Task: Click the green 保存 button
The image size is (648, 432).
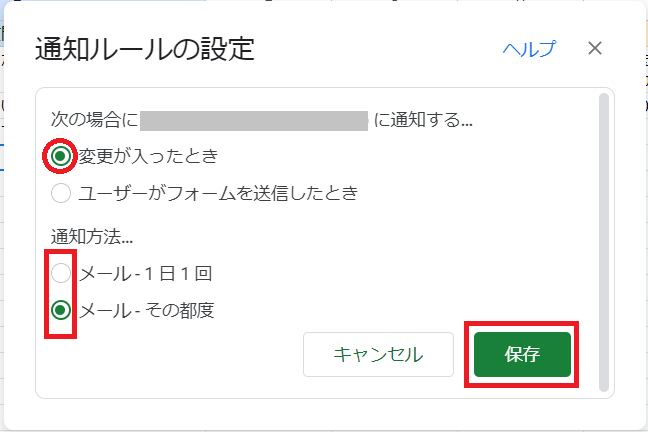Action: [x=522, y=355]
